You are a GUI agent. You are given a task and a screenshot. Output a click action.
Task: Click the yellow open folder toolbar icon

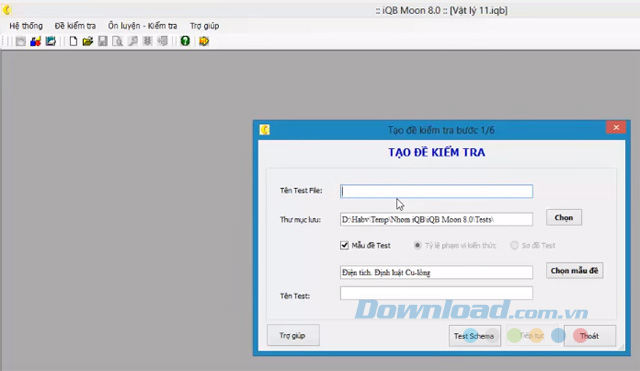pyautogui.click(x=87, y=41)
